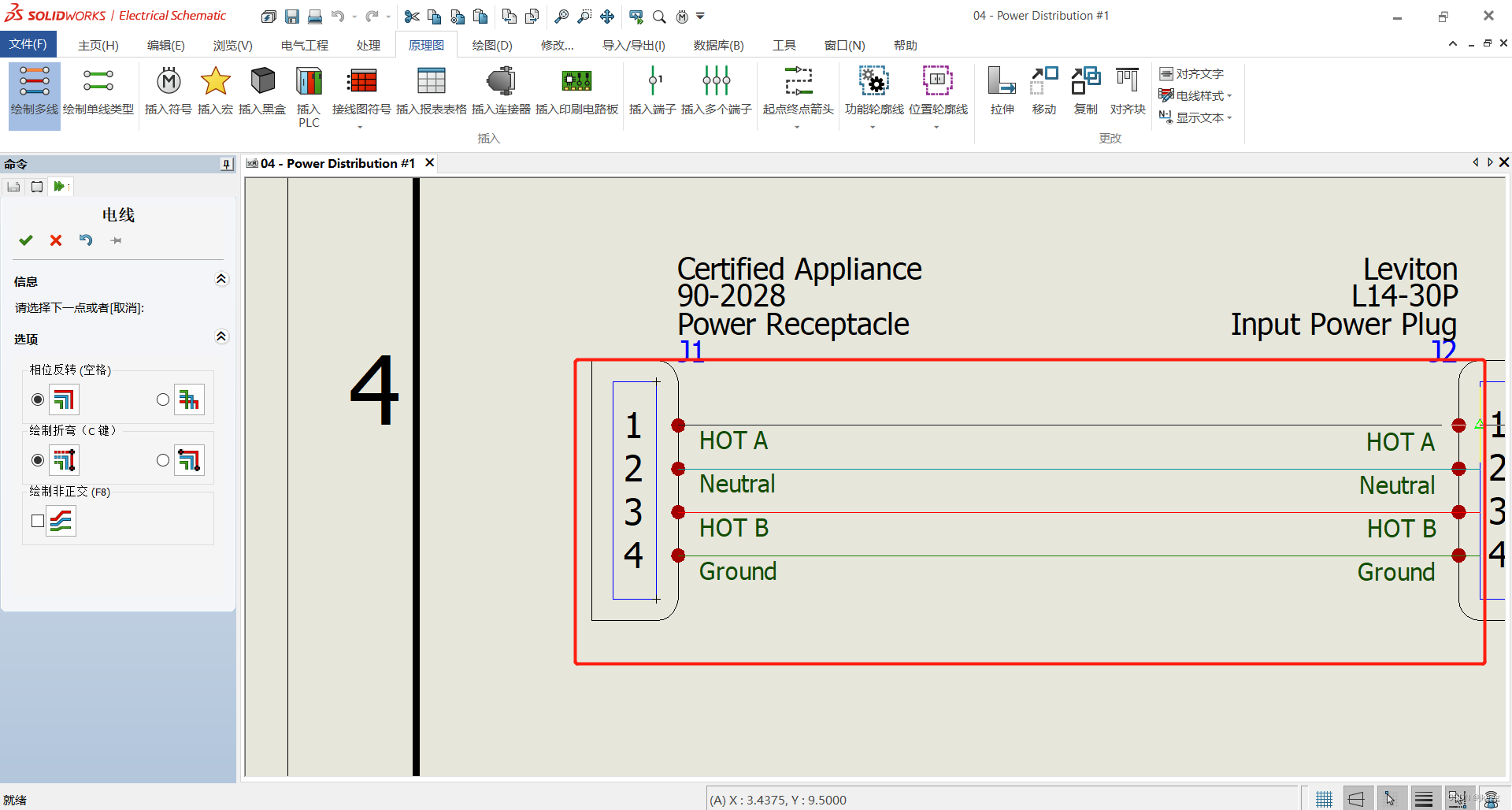Image resolution: width=1512 pixels, height=810 pixels.
Task: Click the J1 component label
Action: point(692,350)
